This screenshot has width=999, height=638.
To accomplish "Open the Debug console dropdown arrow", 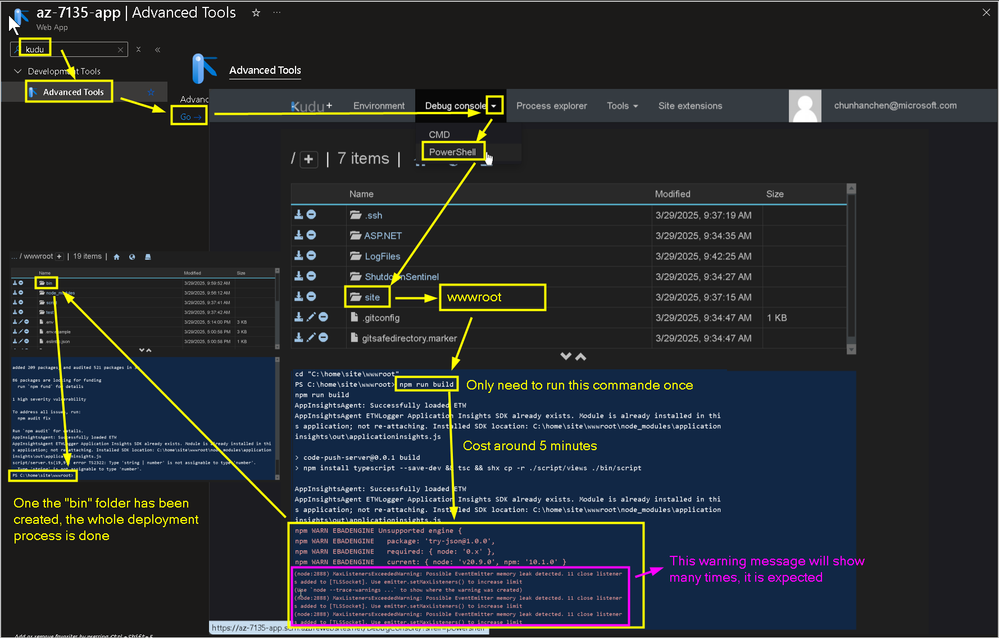I will 494,106.
